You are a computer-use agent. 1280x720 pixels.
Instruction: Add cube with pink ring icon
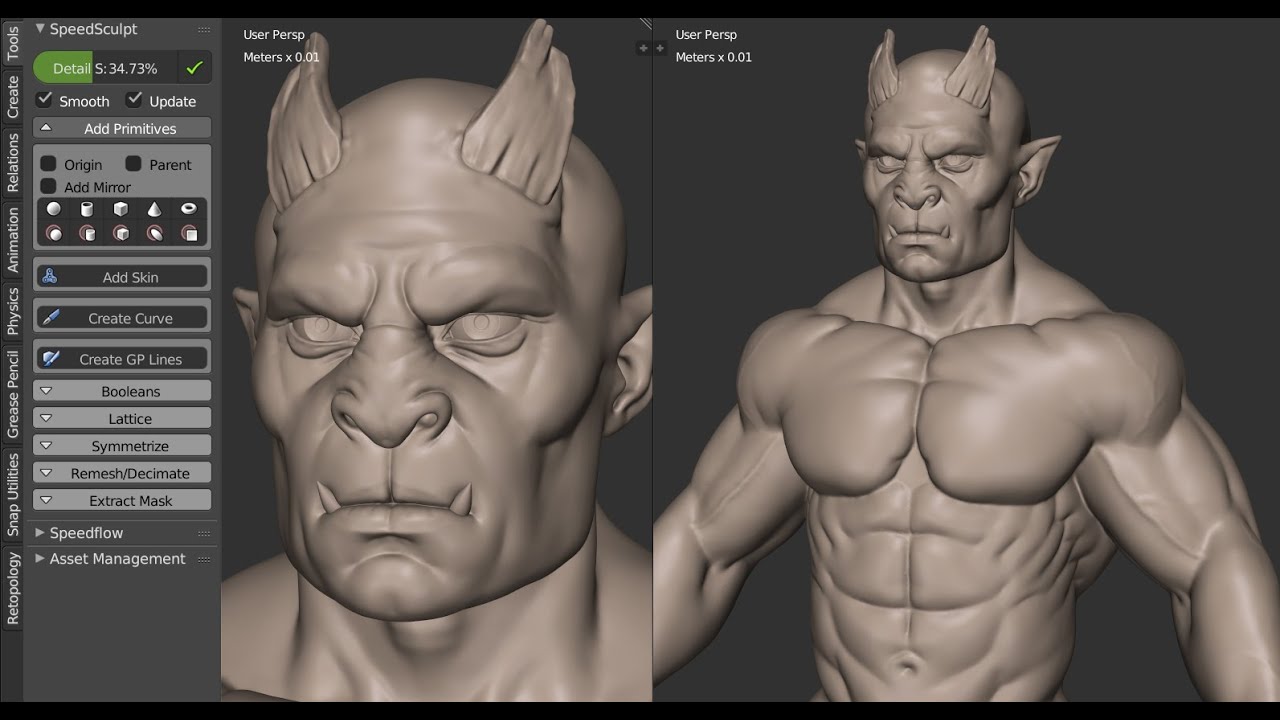tap(121, 233)
